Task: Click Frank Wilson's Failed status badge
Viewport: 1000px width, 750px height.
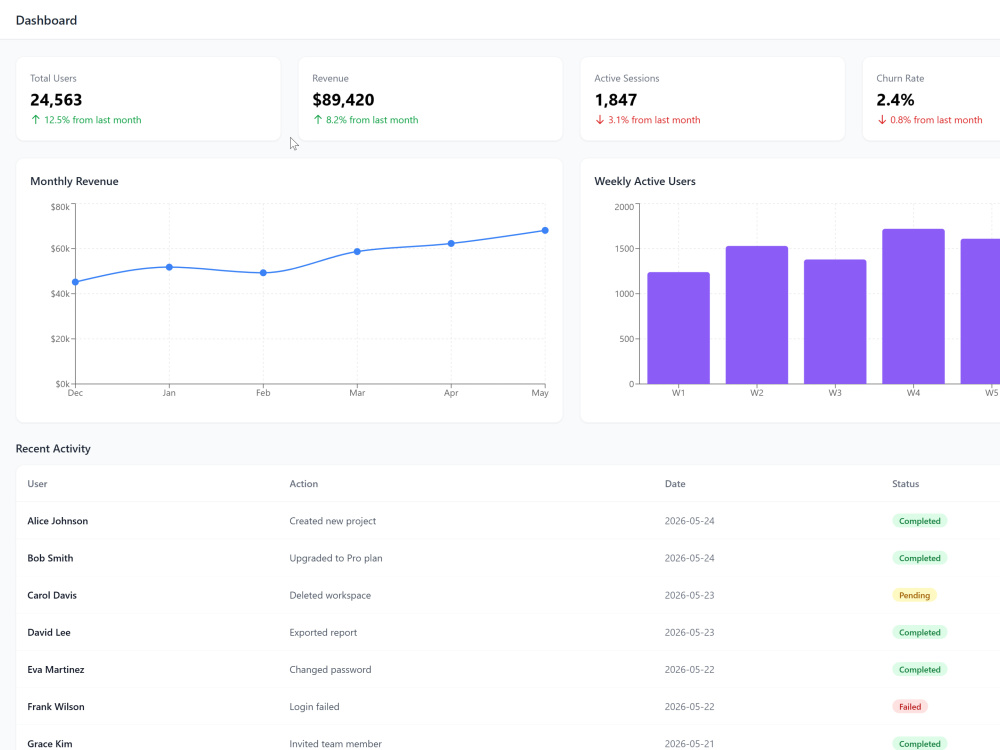Action: click(x=910, y=707)
